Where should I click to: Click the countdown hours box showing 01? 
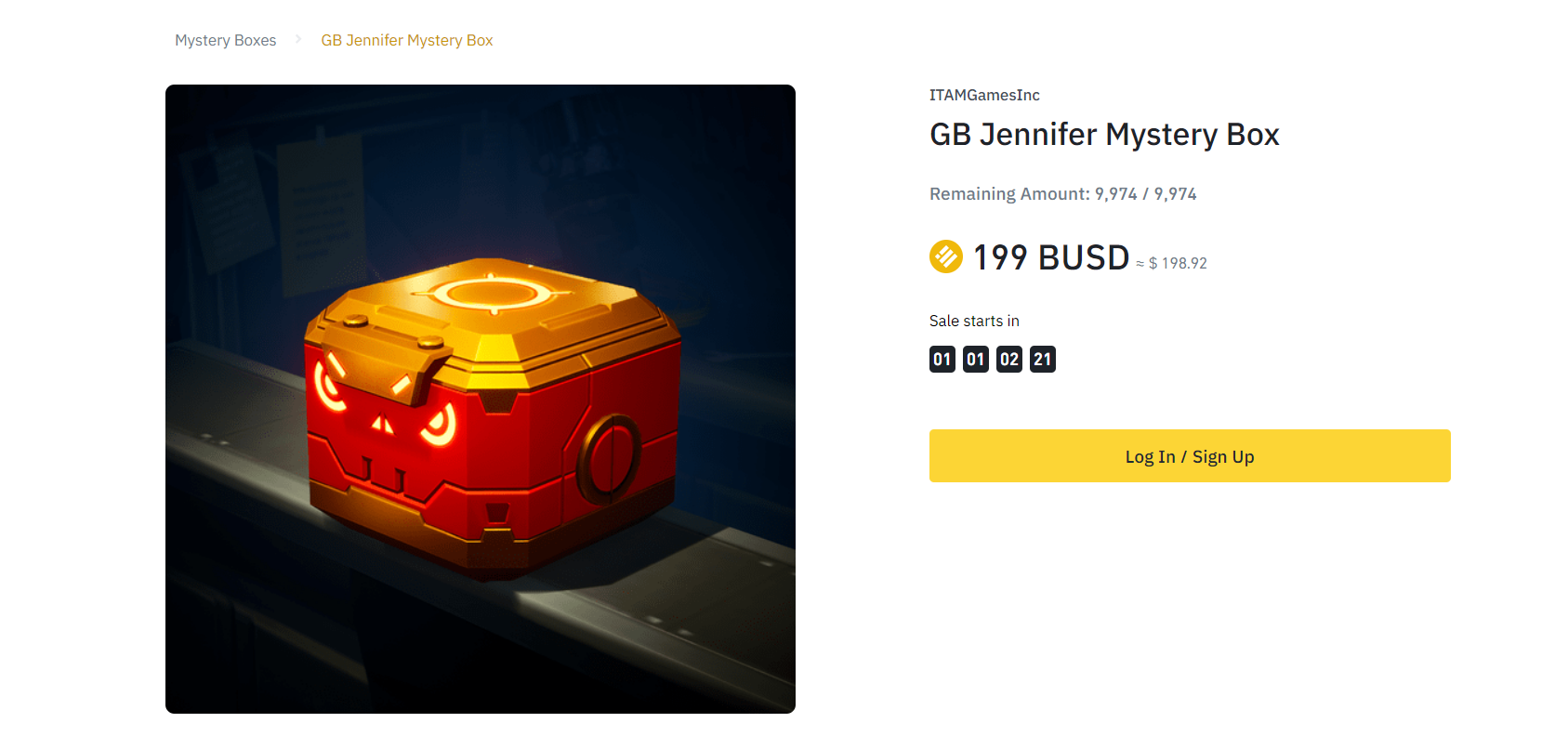click(x=976, y=359)
